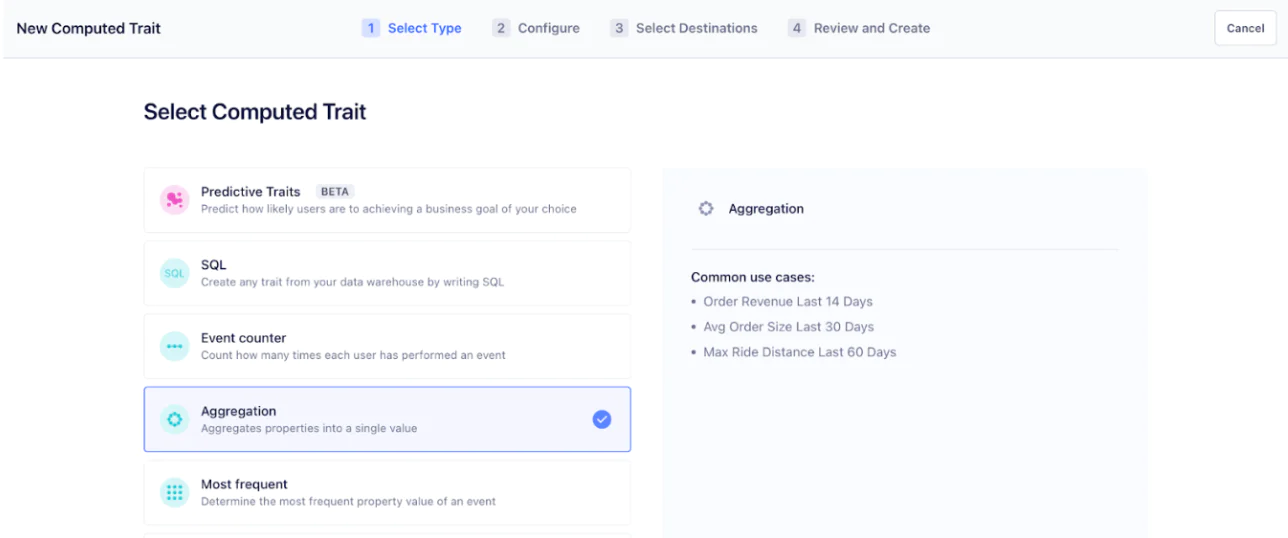Select the Predictive Traits option card
The width and height of the screenshot is (1288, 538).
(387, 200)
